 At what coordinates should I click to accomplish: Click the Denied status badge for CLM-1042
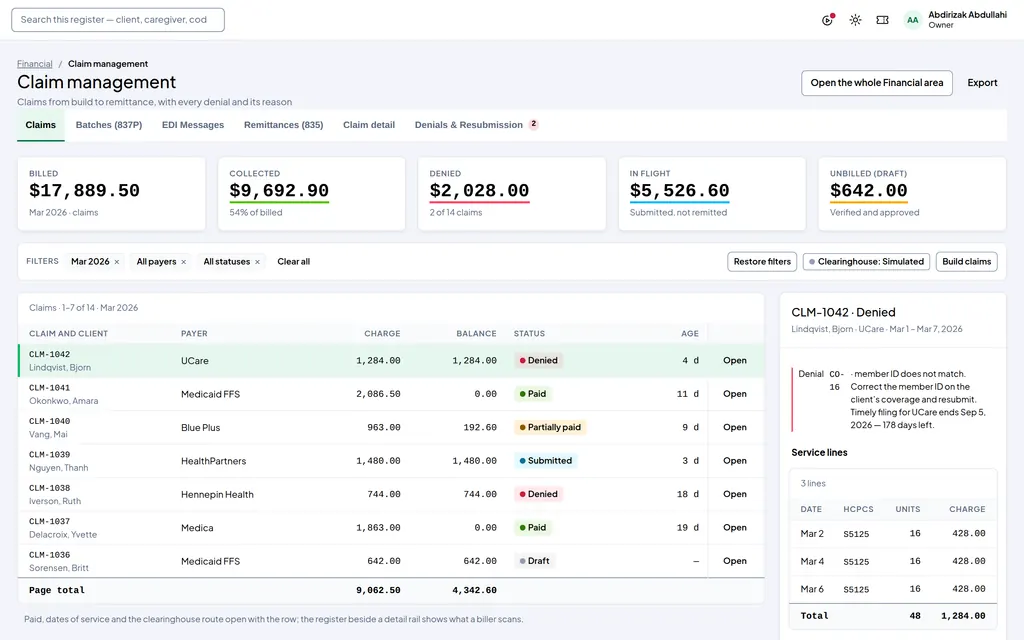538,360
